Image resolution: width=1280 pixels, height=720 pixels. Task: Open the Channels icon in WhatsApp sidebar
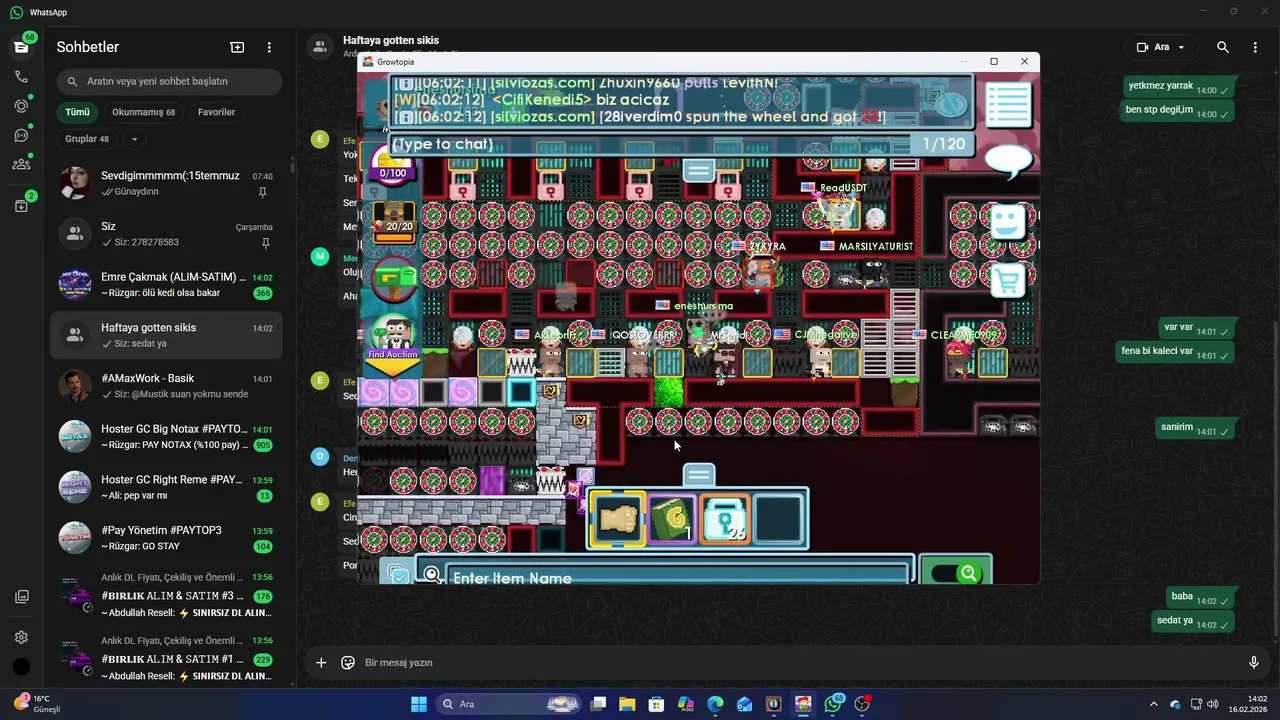(x=21, y=135)
